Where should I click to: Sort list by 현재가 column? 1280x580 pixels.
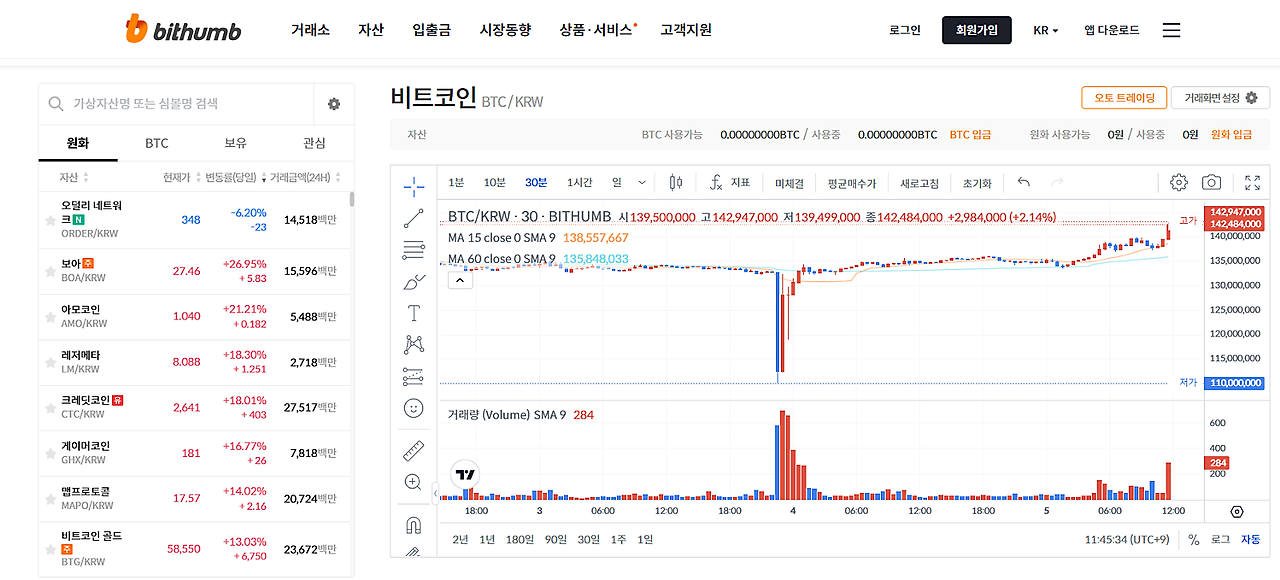coord(181,177)
